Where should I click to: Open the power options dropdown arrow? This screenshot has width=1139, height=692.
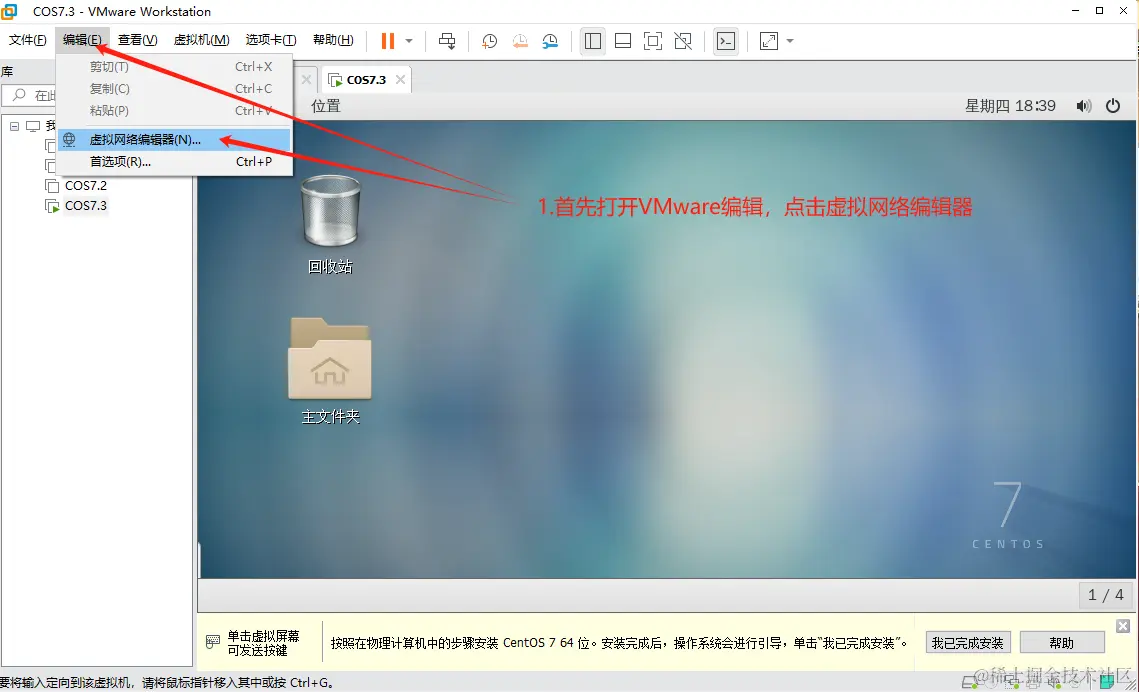409,41
